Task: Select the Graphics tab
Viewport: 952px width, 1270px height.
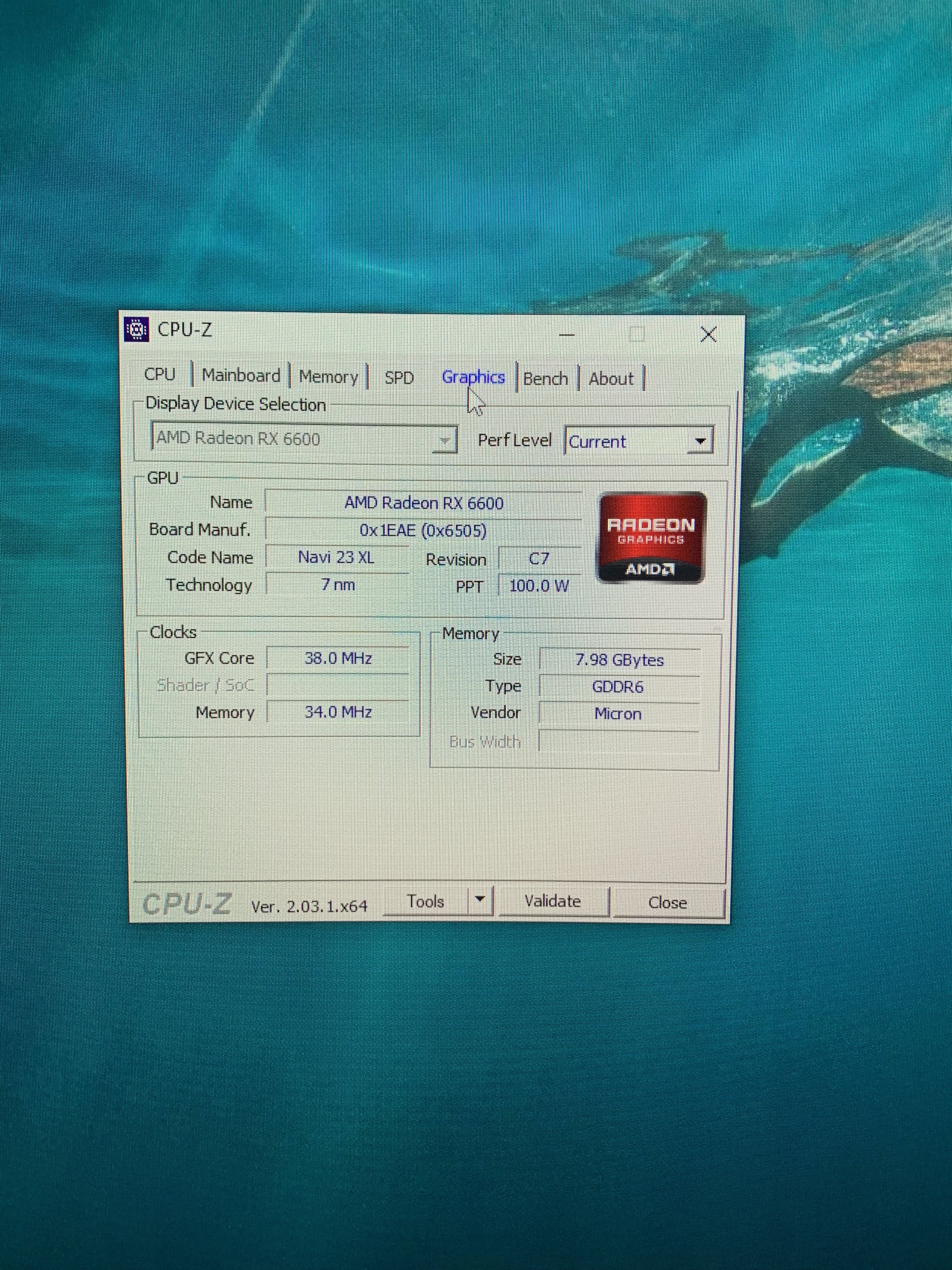Action: 473,377
